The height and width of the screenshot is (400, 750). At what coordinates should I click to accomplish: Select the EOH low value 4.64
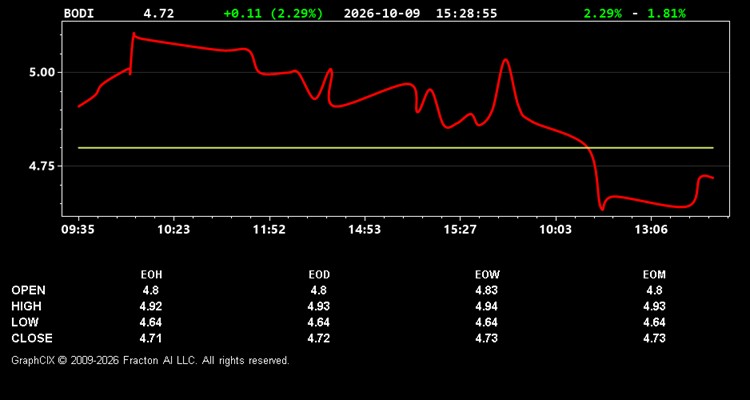(x=151, y=322)
